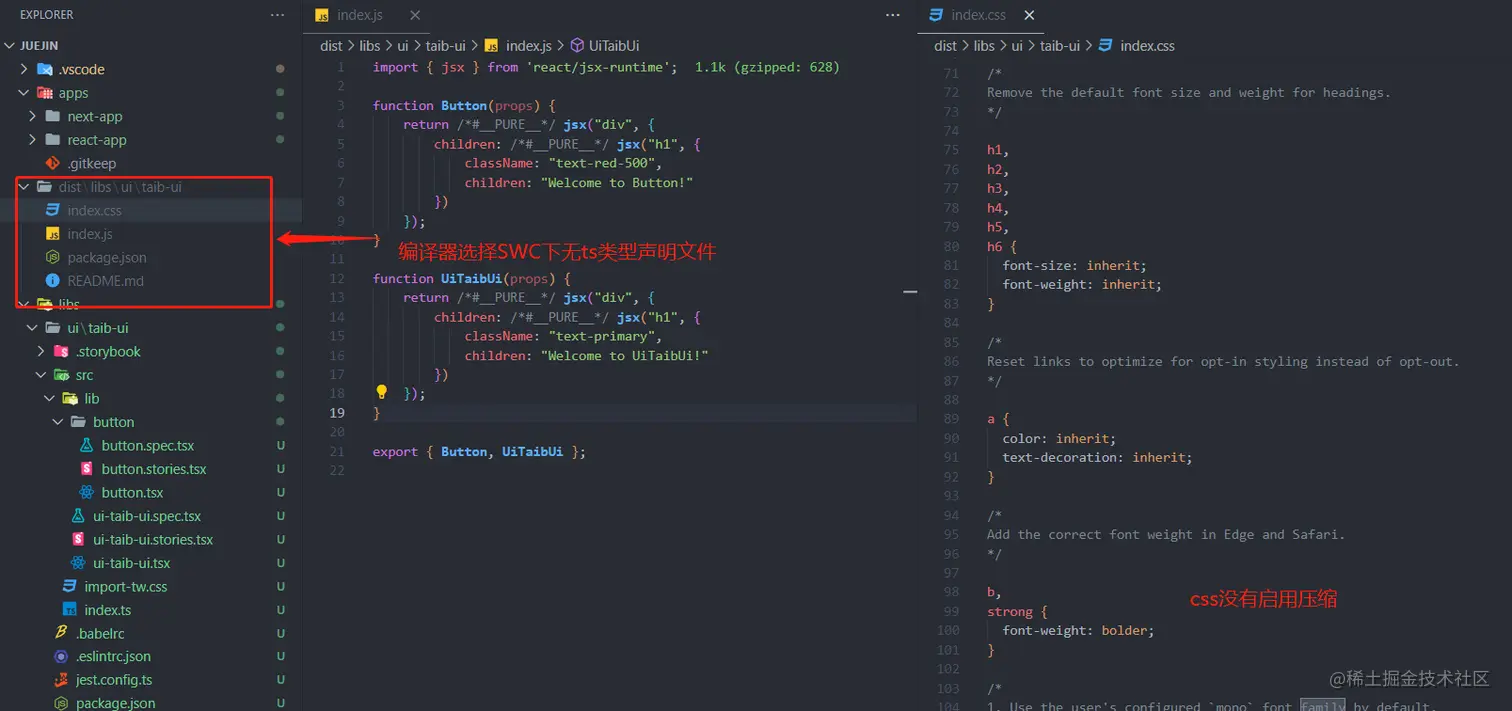Select 'dist' in left editor breadcrumb

click(x=331, y=46)
